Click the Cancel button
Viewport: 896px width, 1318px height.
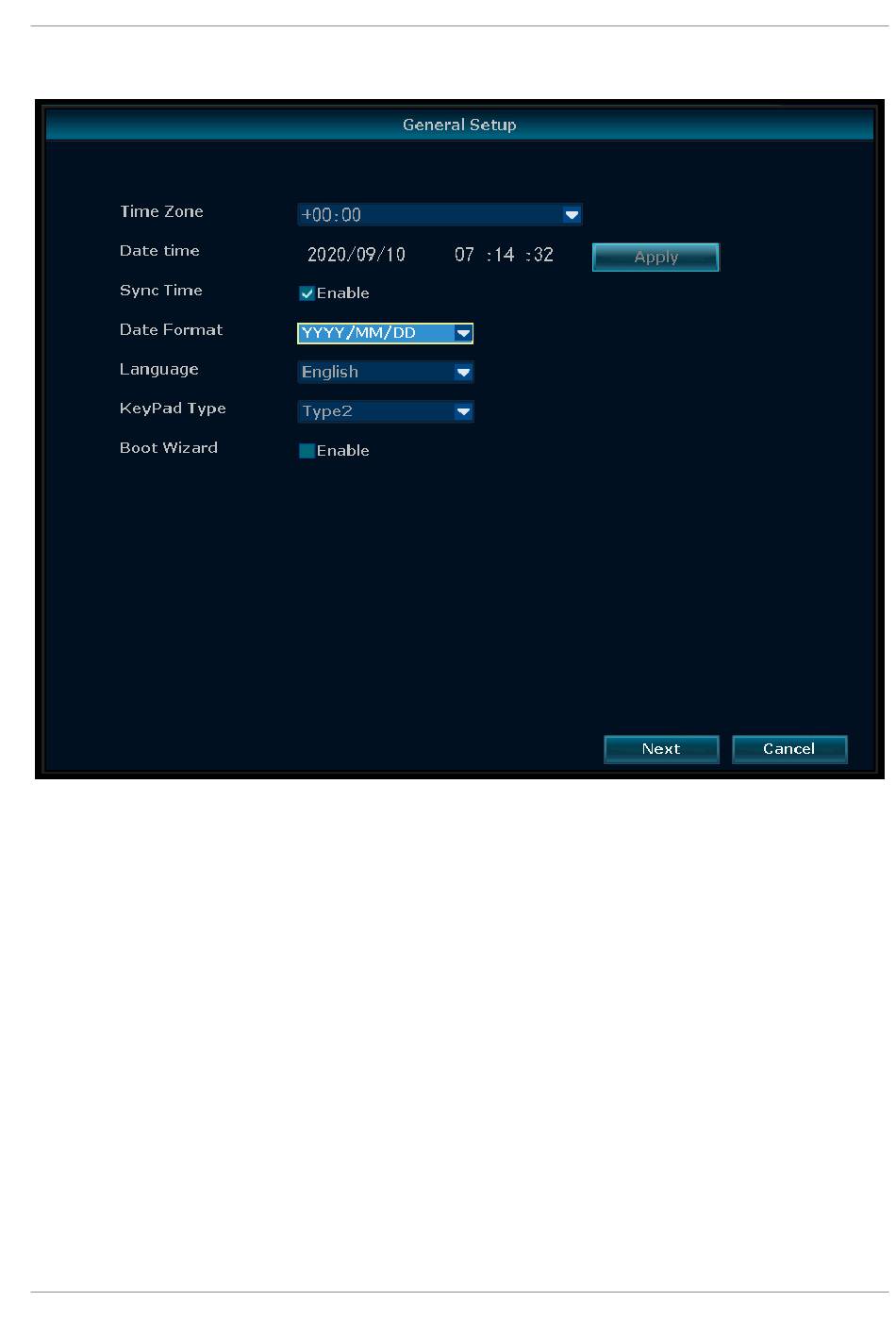[x=789, y=749]
